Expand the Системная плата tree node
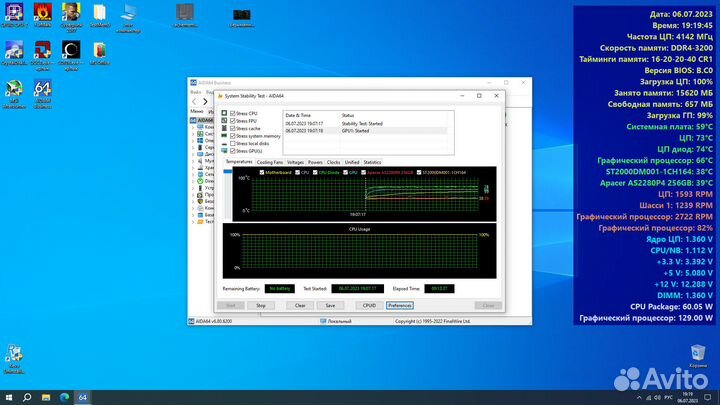Viewport: 720px width, 405px height. (193, 134)
